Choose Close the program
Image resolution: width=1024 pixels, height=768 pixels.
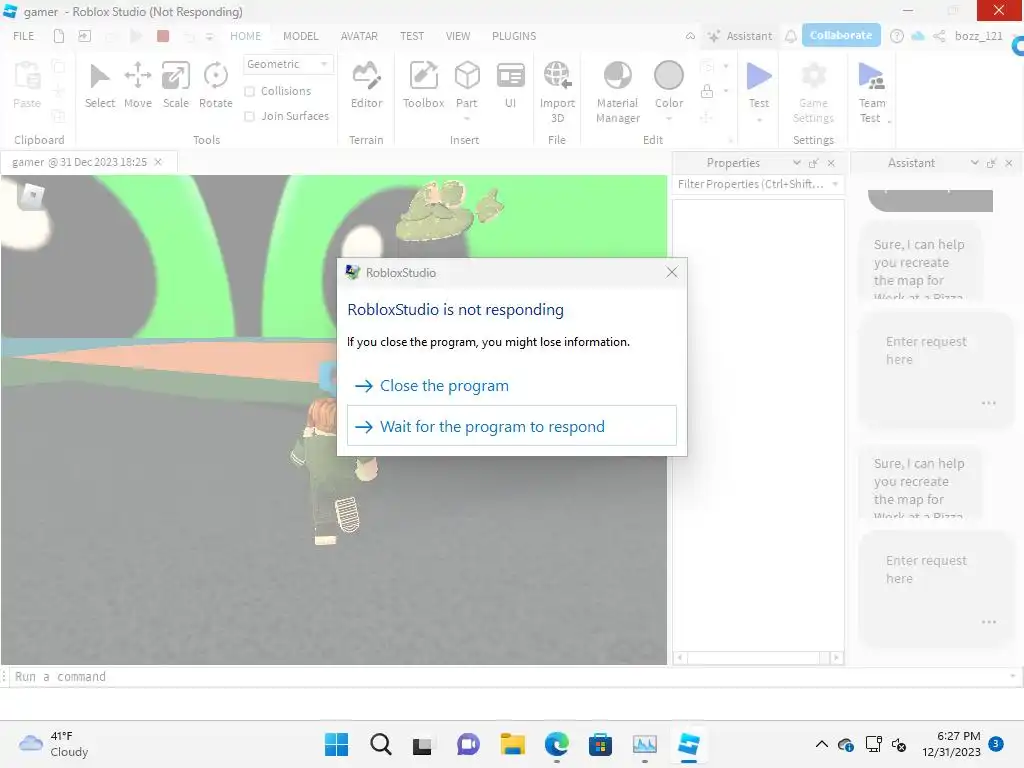coord(511,386)
